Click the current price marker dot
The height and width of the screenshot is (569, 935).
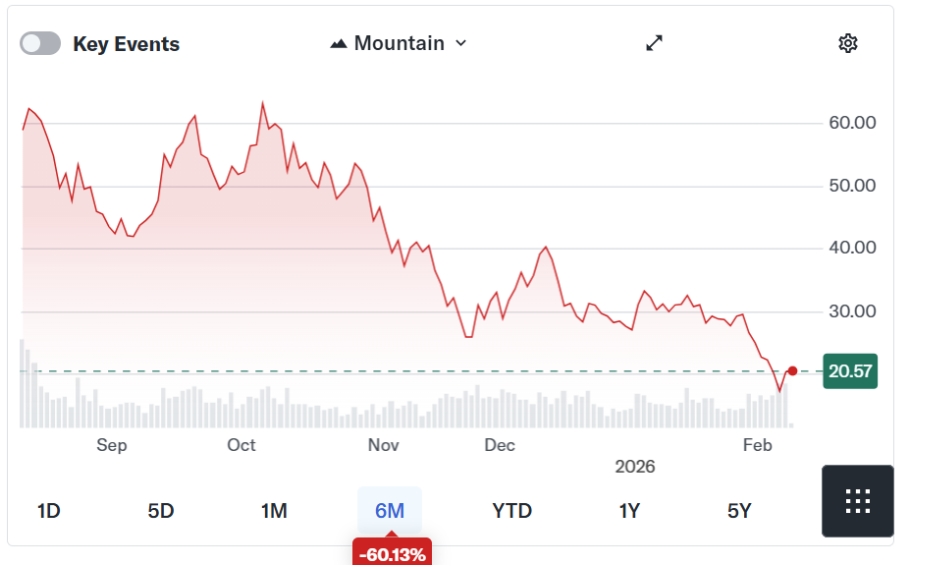792,371
